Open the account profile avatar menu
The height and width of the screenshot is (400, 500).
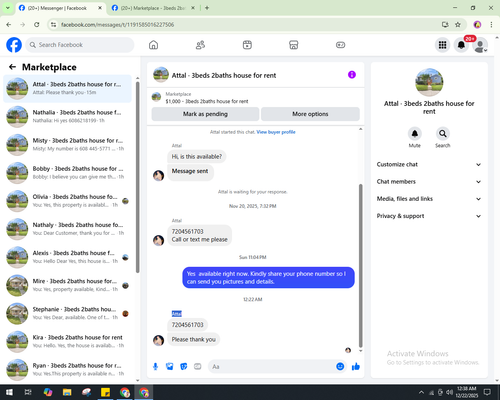click(x=480, y=45)
